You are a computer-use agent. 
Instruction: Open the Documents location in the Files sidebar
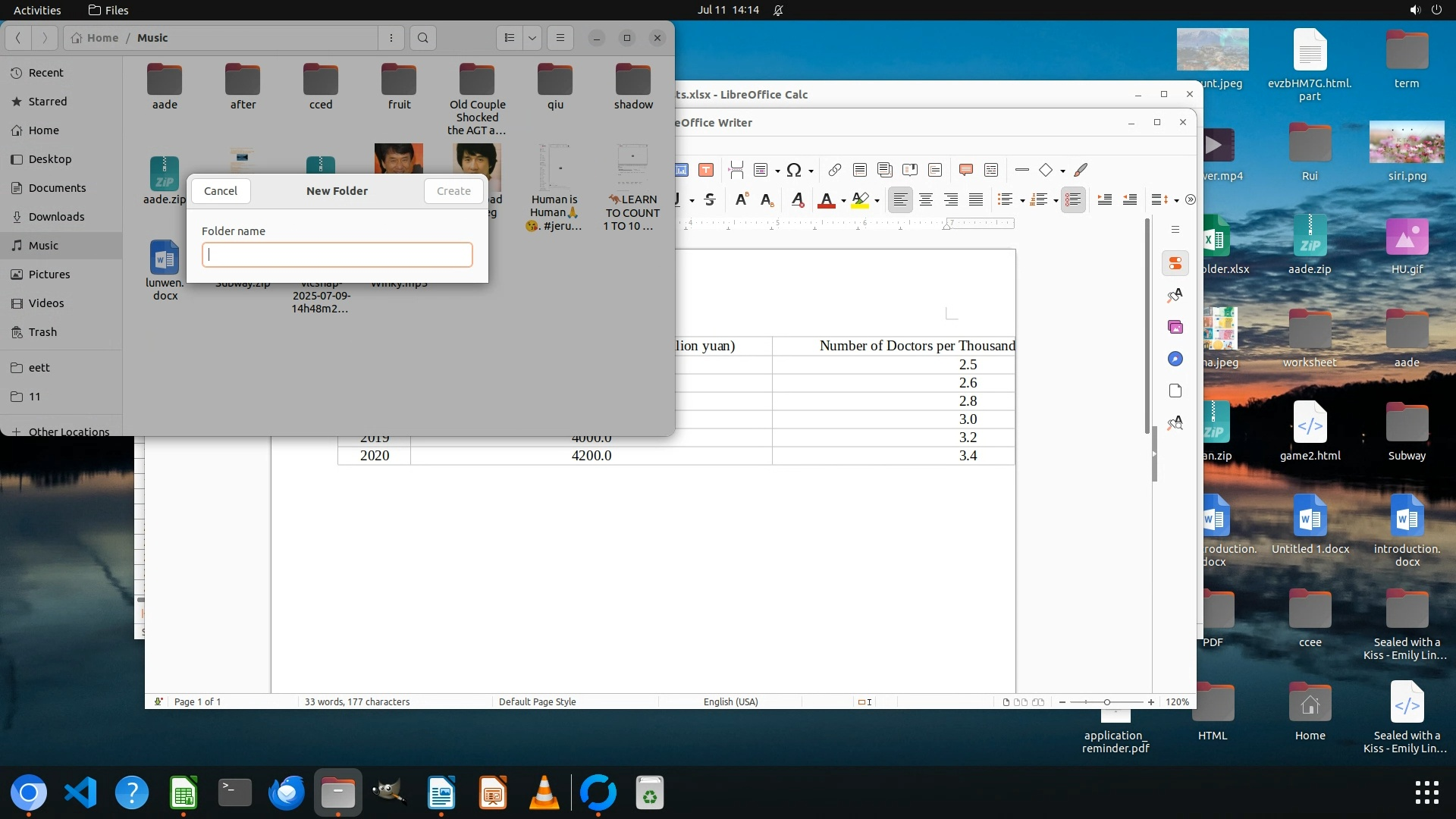pyautogui.click(x=57, y=188)
